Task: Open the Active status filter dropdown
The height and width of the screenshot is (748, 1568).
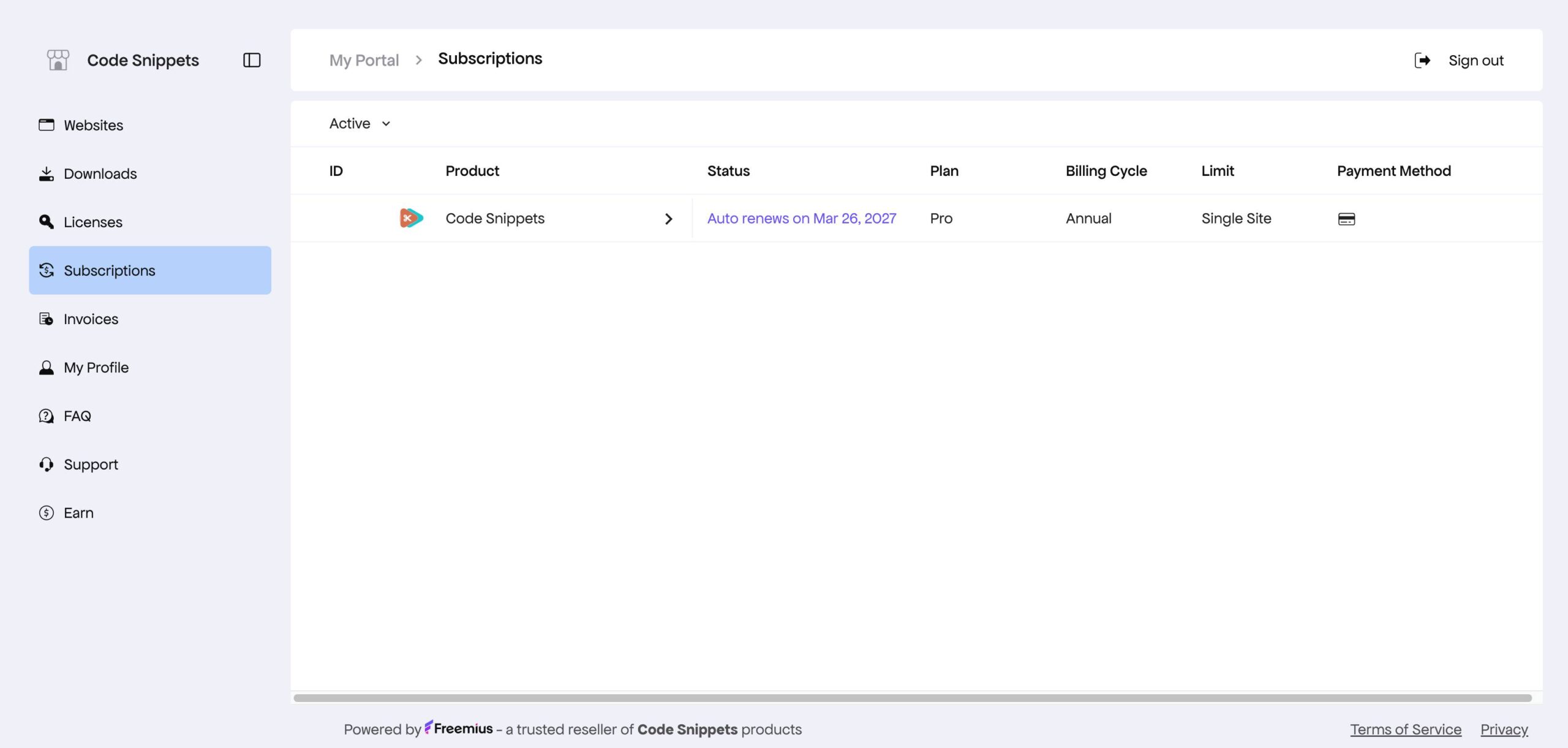Action: tap(360, 124)
